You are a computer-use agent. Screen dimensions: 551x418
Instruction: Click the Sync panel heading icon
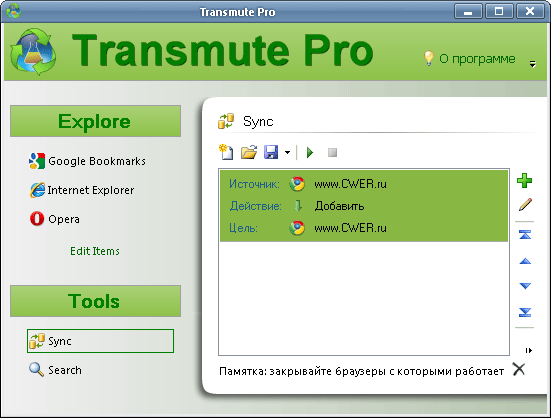click(226, 121)
